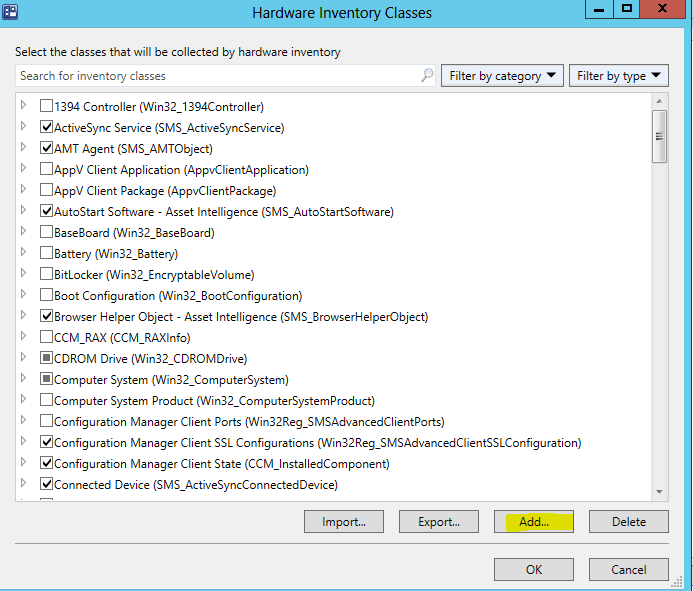The height and width of the screenshot is (591, 693).
Task: Expand the Computer System tree node
Action: tap(25, 379)
